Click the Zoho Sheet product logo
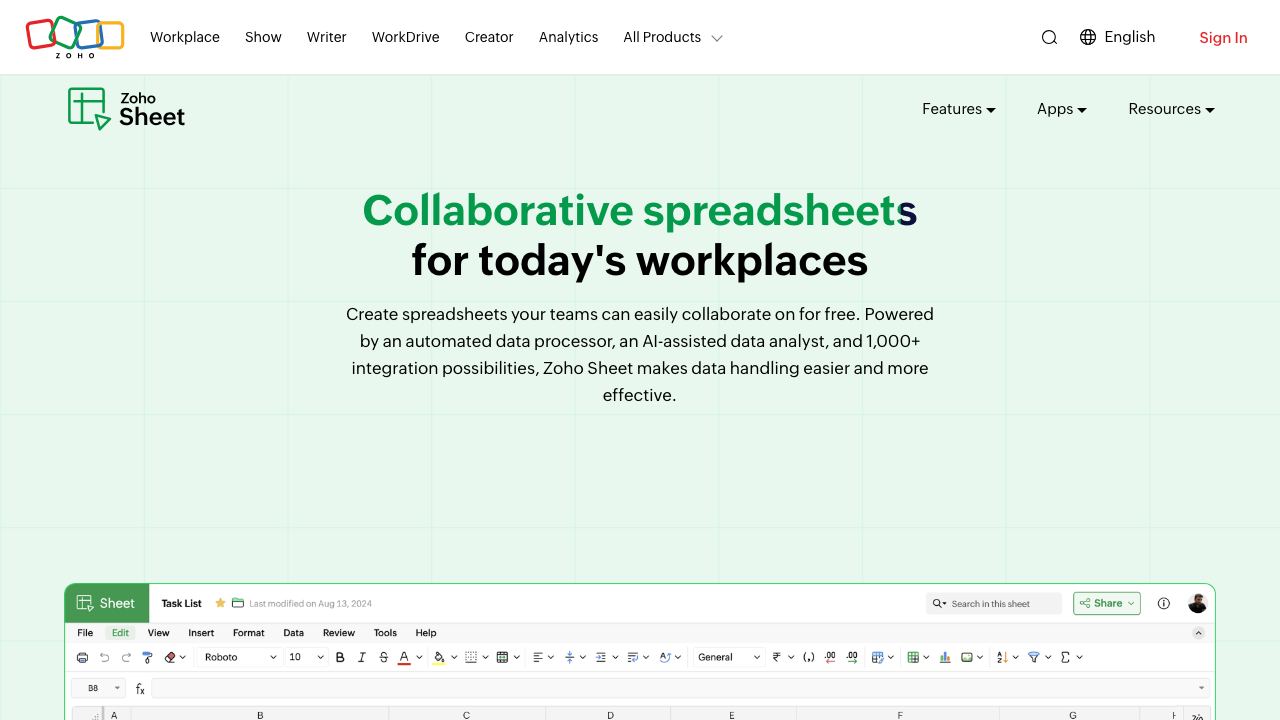Screen dimensions: 1280x720 [x=127, y=109]
